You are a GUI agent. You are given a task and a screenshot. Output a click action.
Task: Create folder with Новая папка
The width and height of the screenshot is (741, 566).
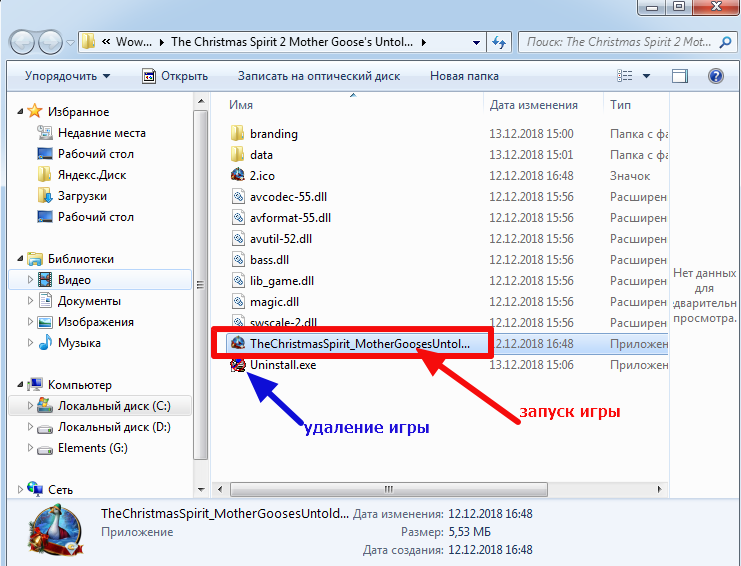[x=464, y=76]
